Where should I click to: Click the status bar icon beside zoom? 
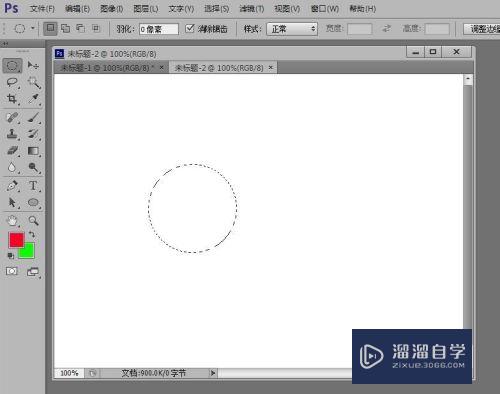click(93, 373)
